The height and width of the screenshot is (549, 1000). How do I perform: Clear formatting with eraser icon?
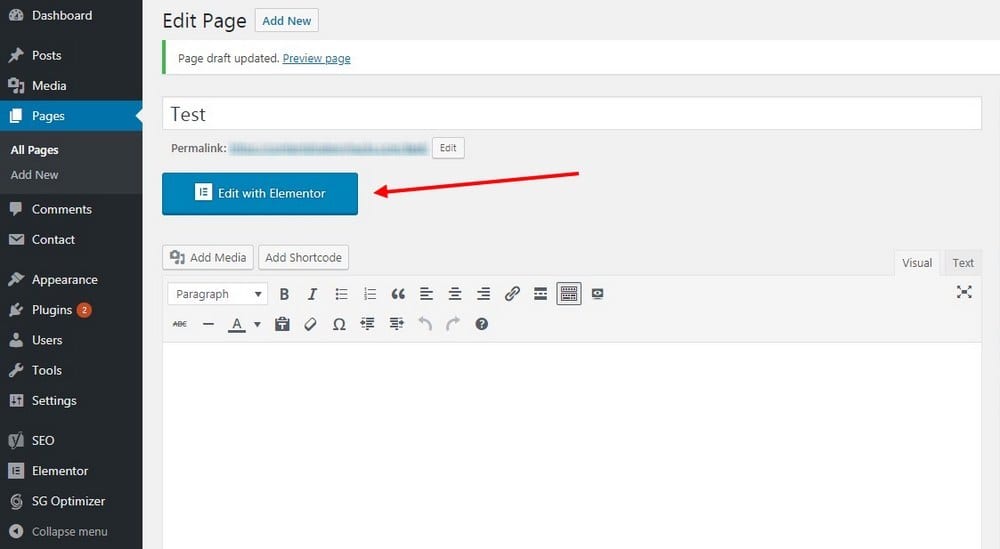coord(310,324)
